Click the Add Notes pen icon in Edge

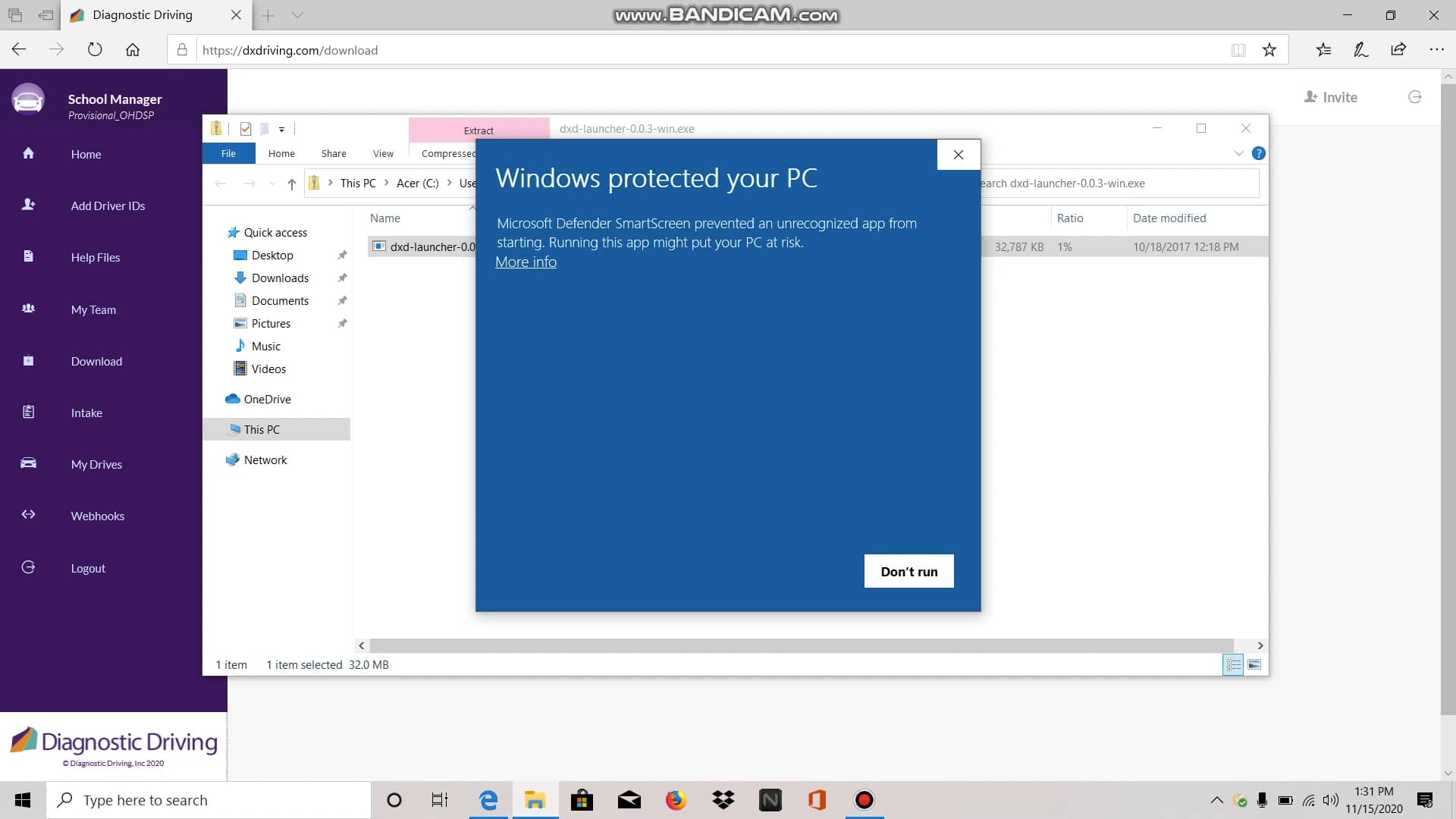[1360, 49]
